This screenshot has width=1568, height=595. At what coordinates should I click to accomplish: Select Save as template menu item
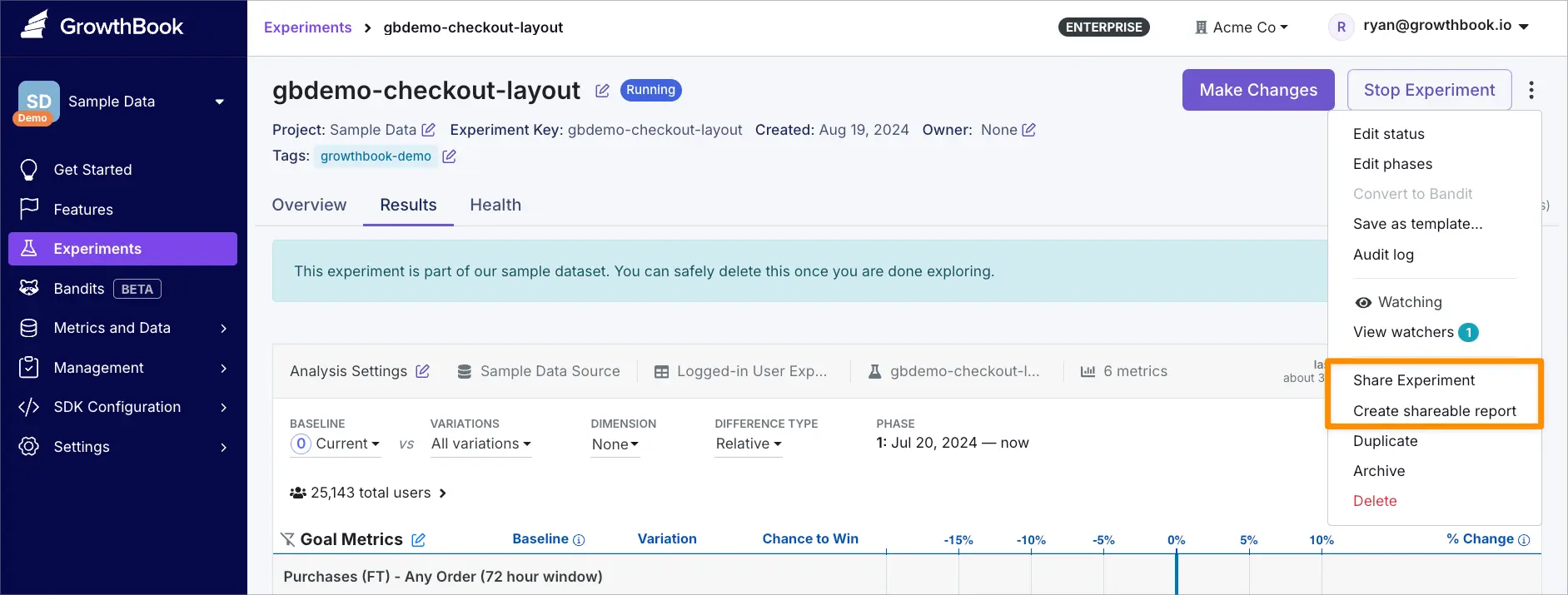tap(1417, 224)
